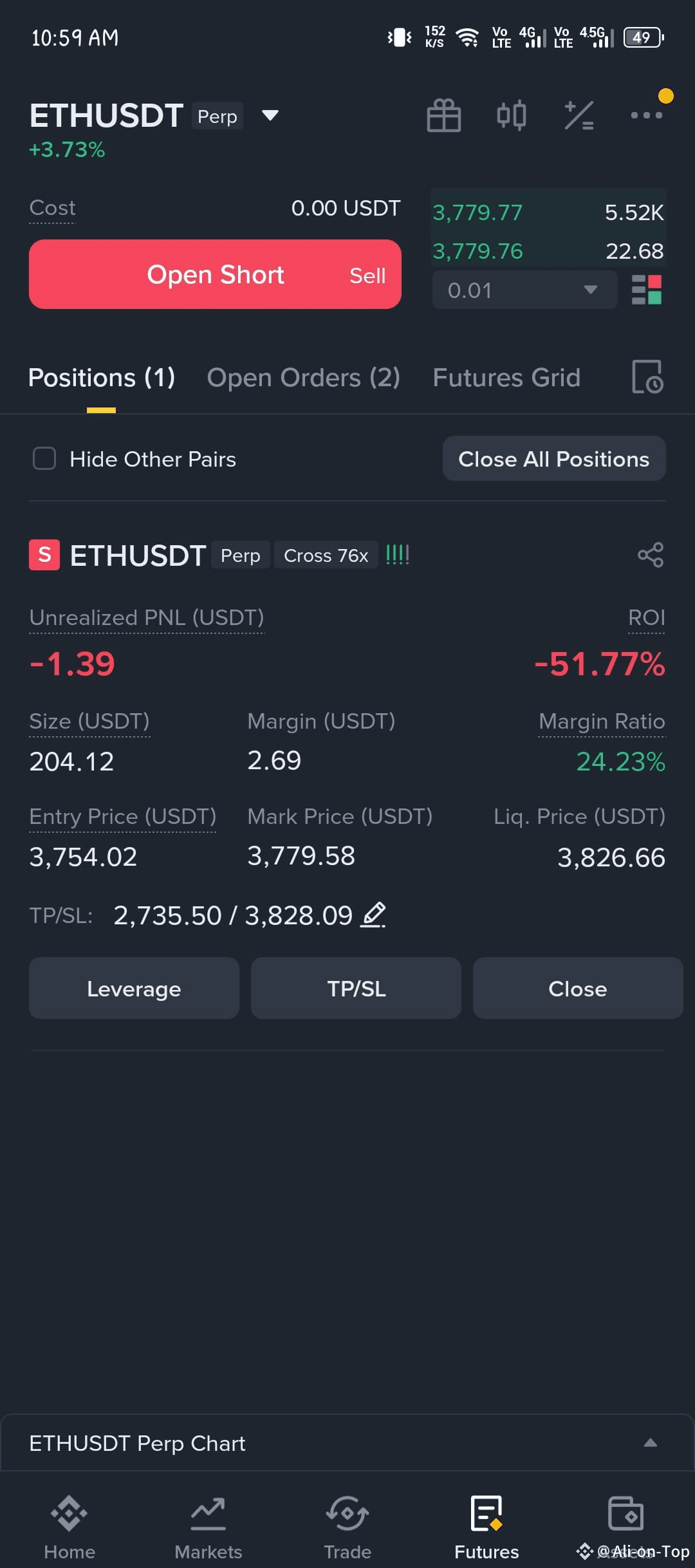The height and width of the screenshot is (1568, 695).
Task: Check Hide Other Pairs box
Action: pyautogui.click(x=44, y=459)
